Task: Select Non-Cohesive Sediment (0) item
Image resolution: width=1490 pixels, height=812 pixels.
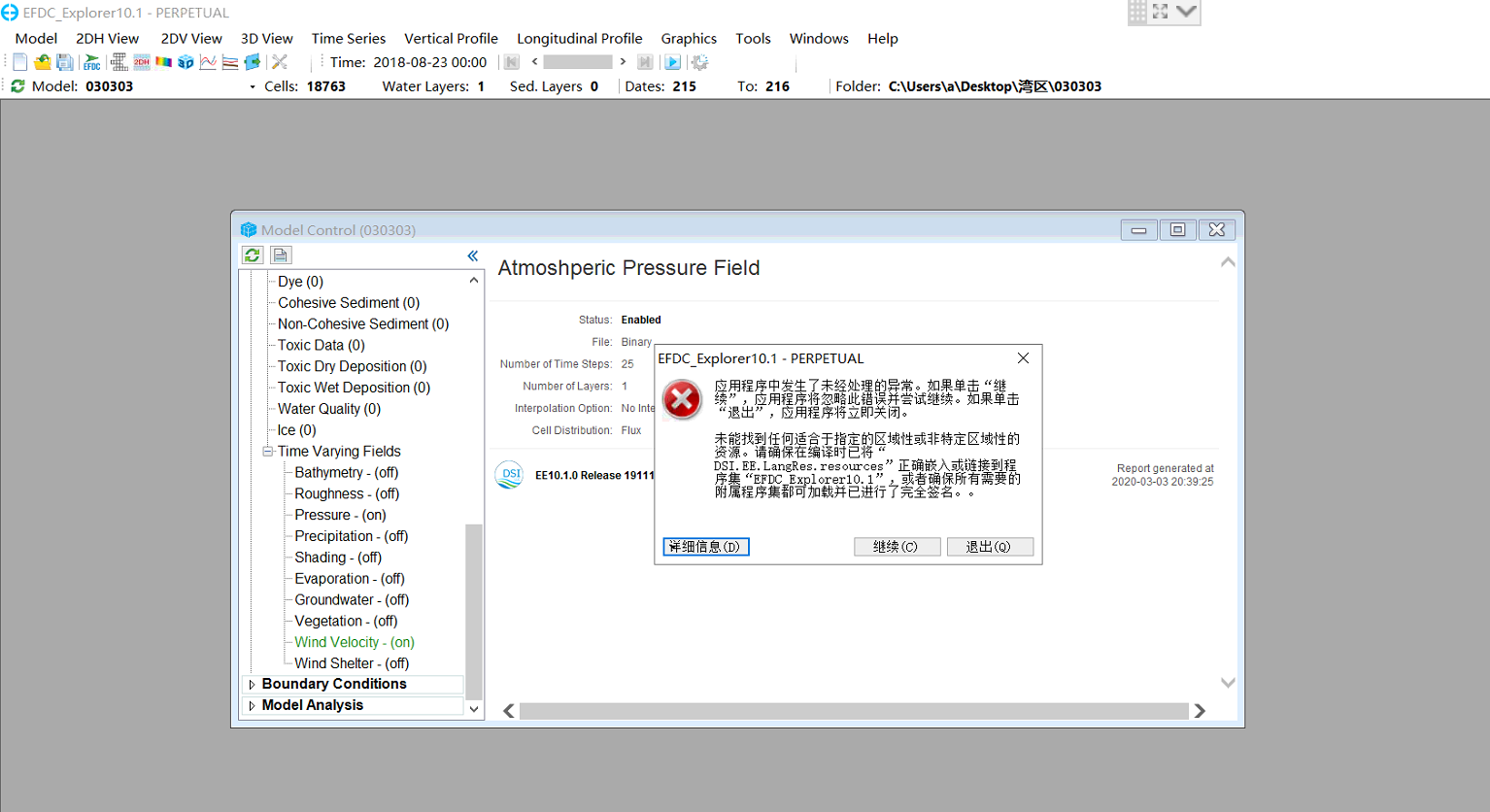Action: [363, 324]
